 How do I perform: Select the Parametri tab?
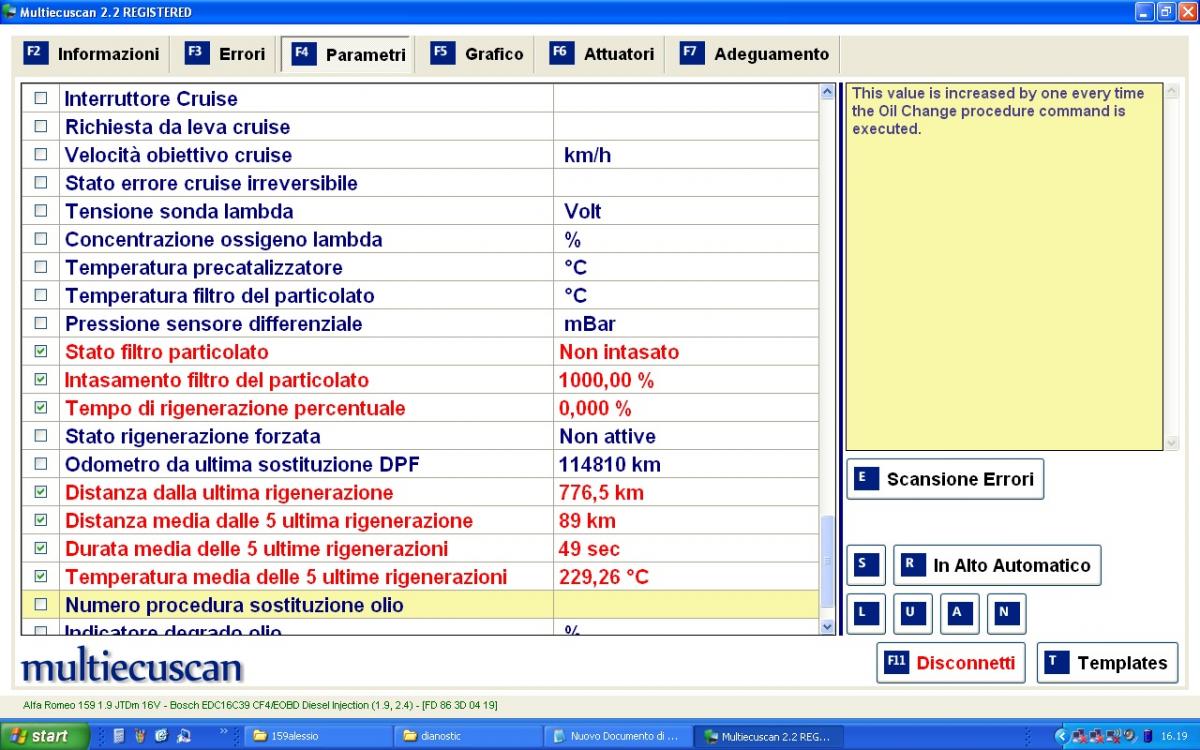[349, 54]
